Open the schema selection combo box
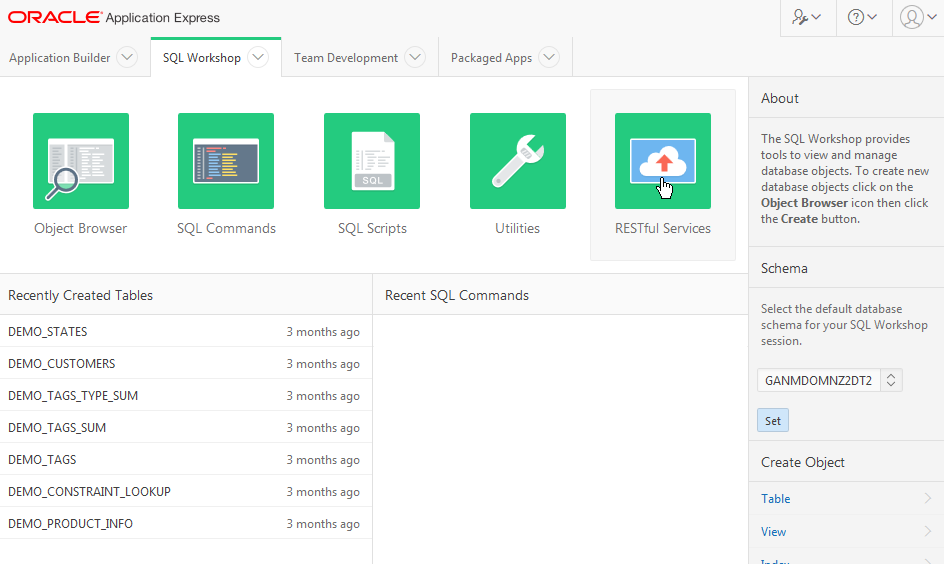 coord(830,380)
